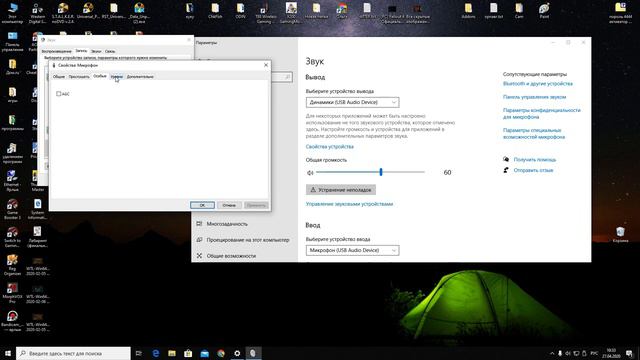Viewport: 640px width, 360px height.
Task: Select Этот компьютер desktop icon
Action: click(12, 12)
